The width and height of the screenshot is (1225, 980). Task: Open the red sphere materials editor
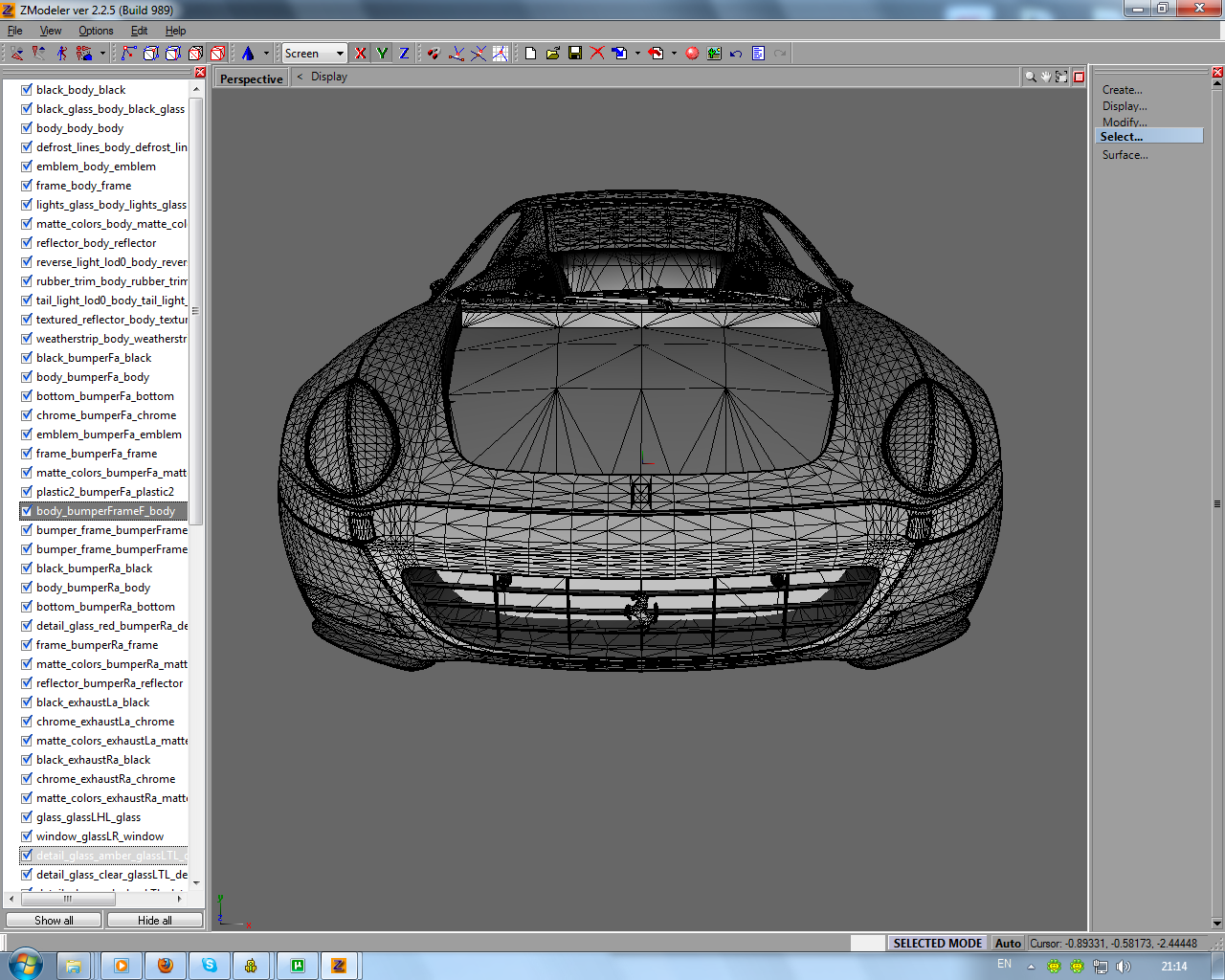(x=692, y=54)
